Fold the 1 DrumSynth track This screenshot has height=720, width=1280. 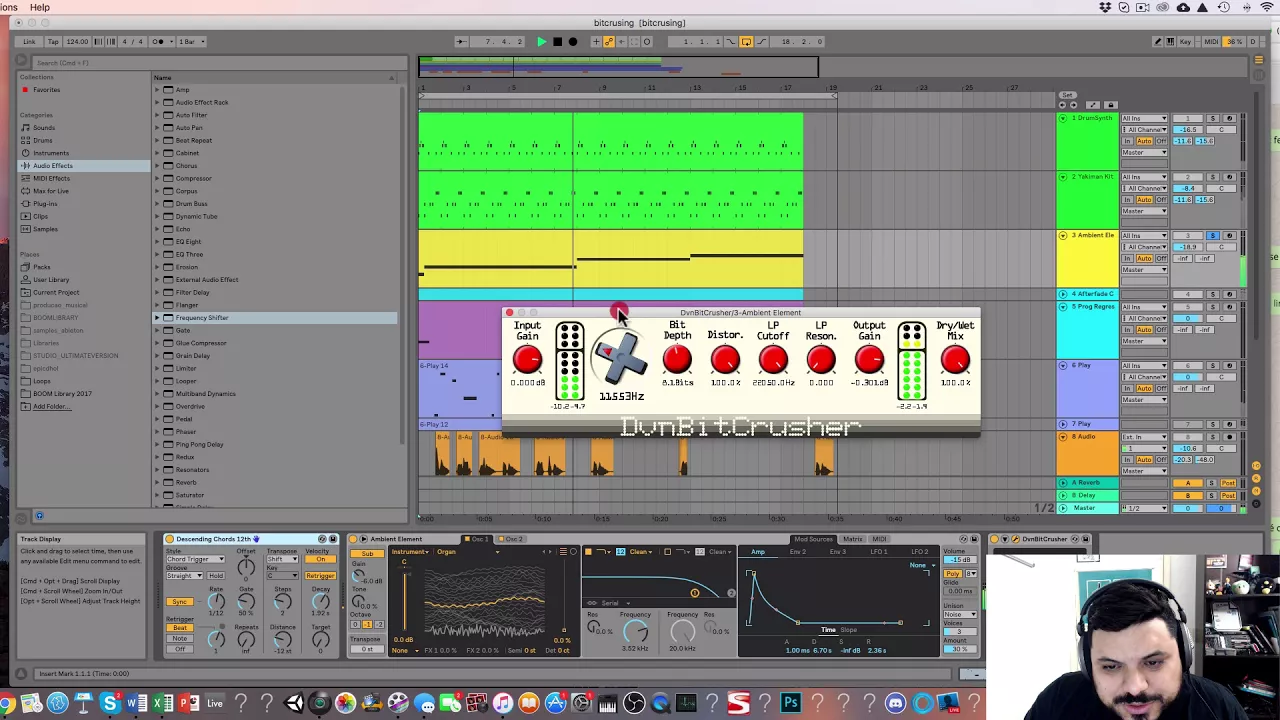pyautogui.click(x=1063, y=118)
